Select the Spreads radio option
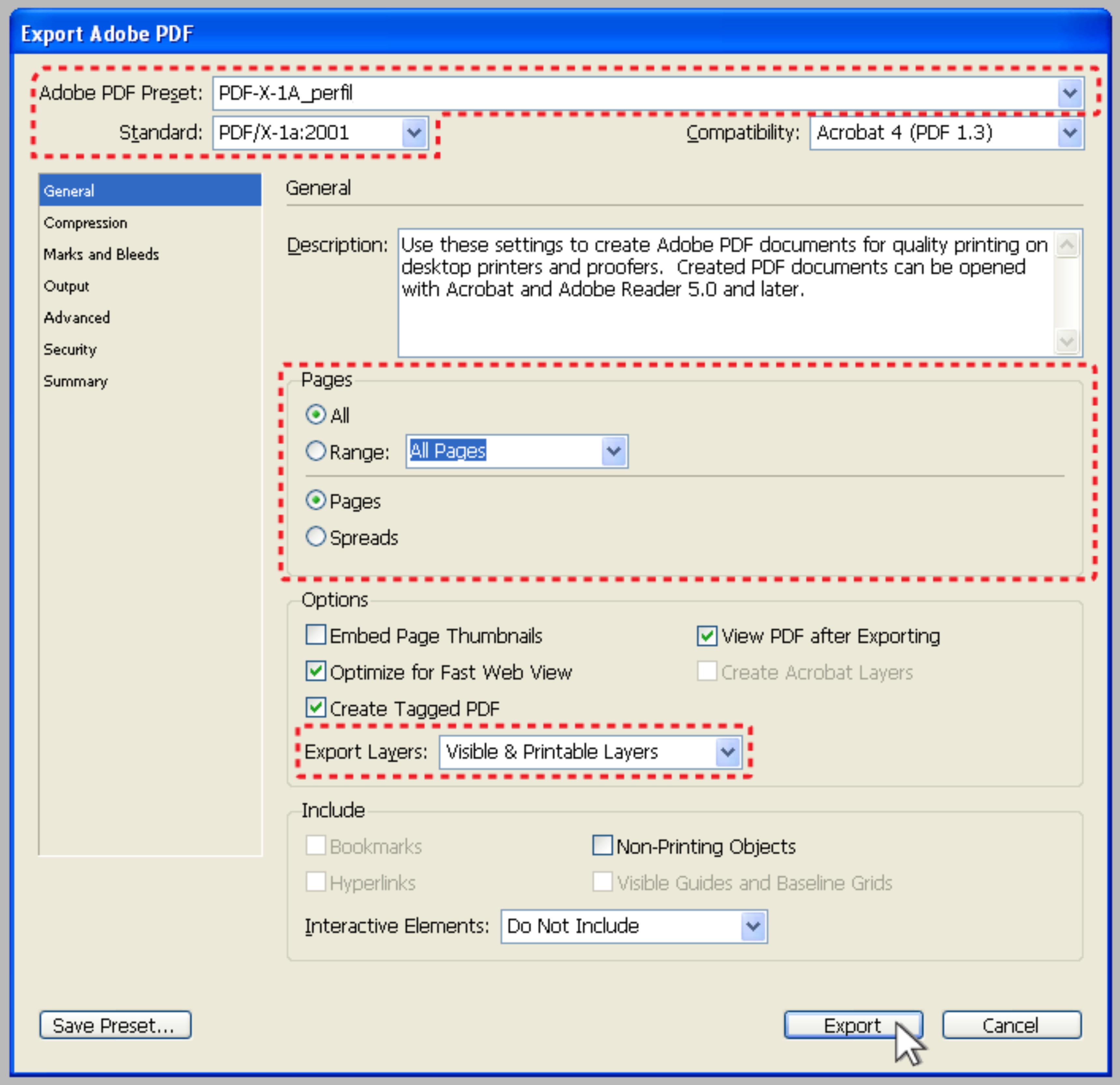Screen dimensions: 1120x1085 pos(315,536)
